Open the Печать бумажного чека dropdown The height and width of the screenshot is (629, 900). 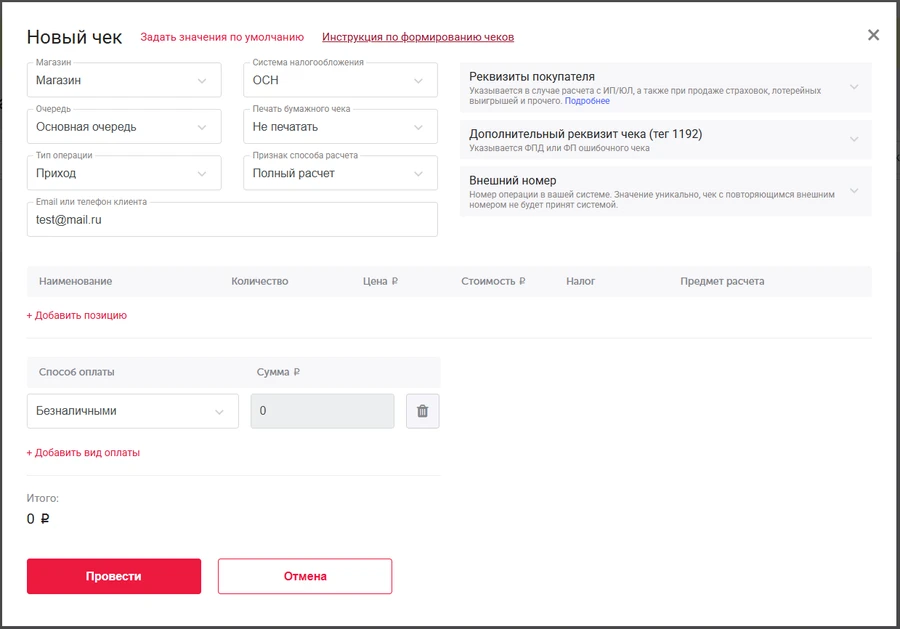(x=340, y=127)
